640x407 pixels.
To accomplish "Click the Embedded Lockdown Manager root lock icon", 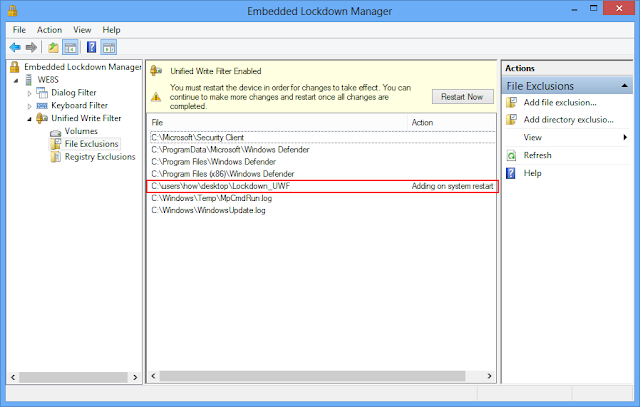I will click(15, 67).
